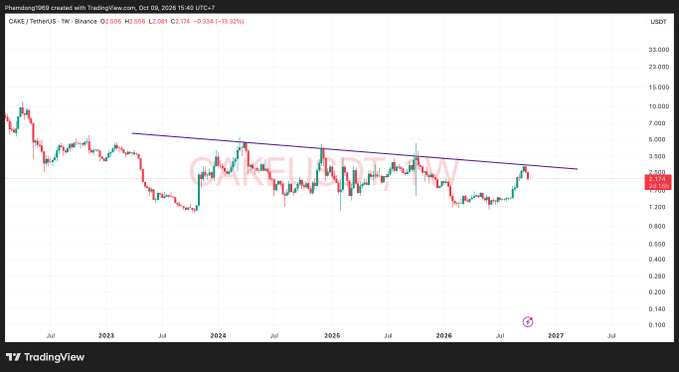Click the 2023 label on the time axis
Viewport: 679px width, 372px height.
pos(106,336)
